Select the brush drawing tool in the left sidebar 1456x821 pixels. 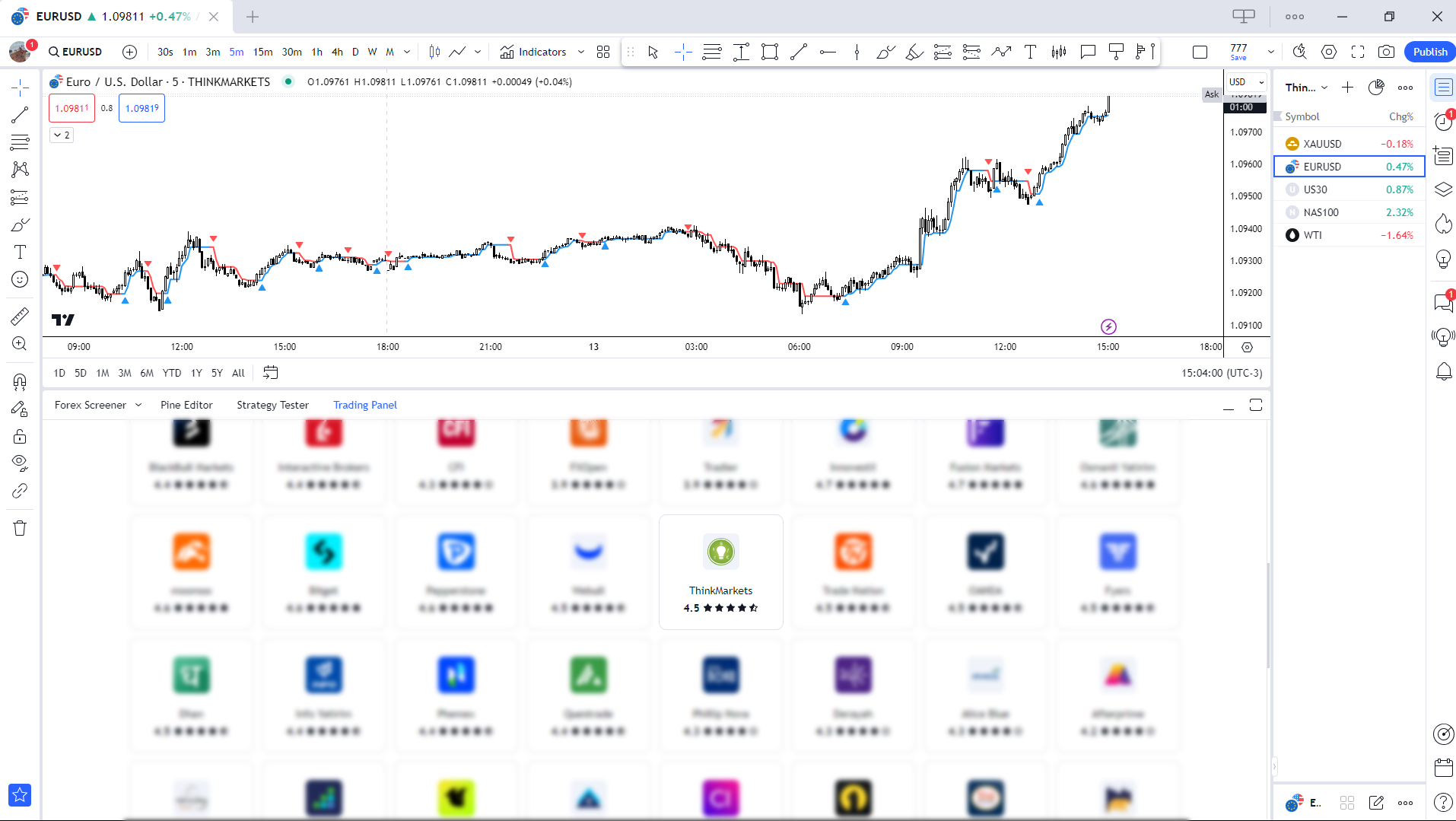[20, 224]
